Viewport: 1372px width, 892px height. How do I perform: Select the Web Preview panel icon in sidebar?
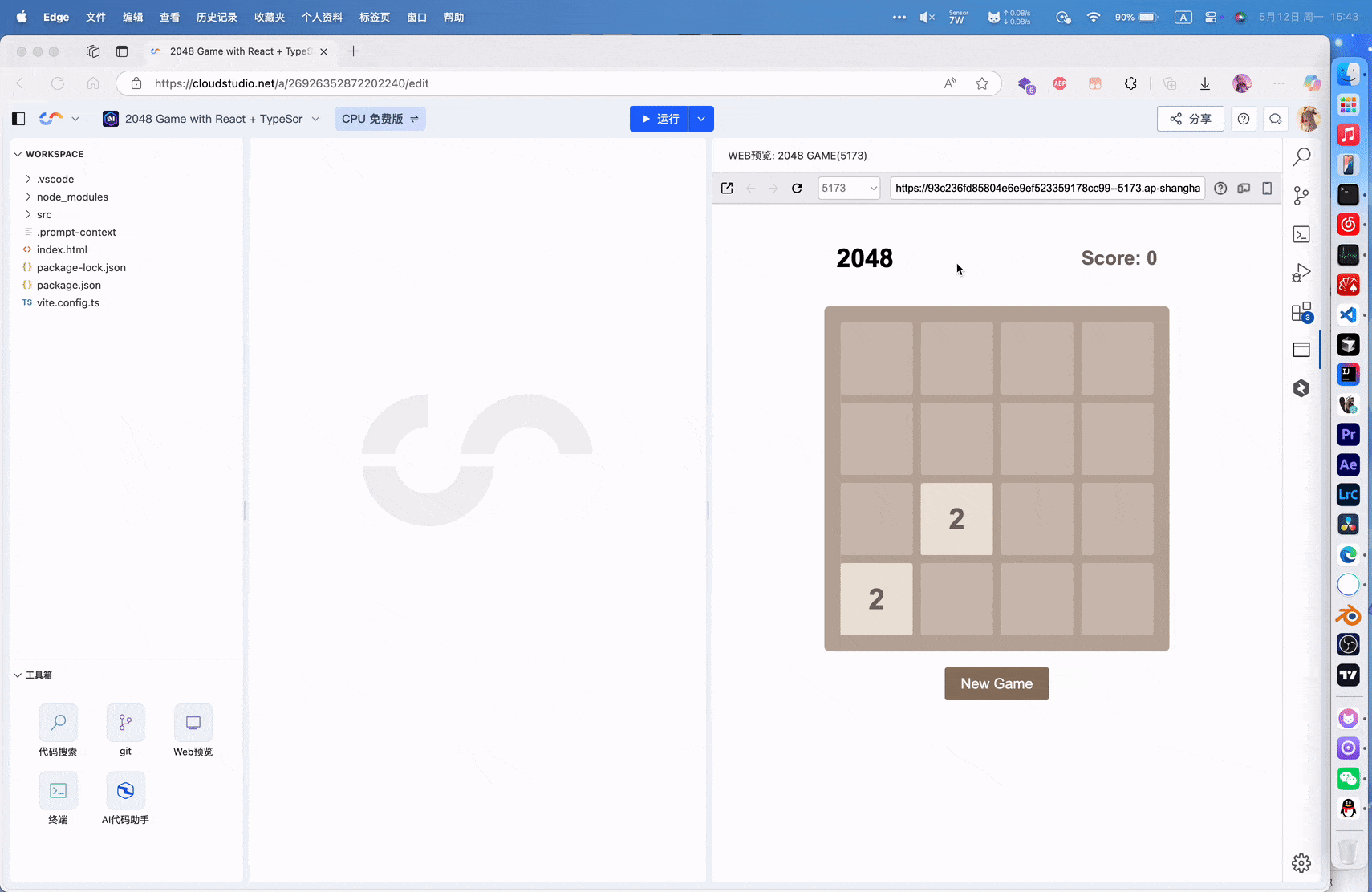[x=1301, y=349]
